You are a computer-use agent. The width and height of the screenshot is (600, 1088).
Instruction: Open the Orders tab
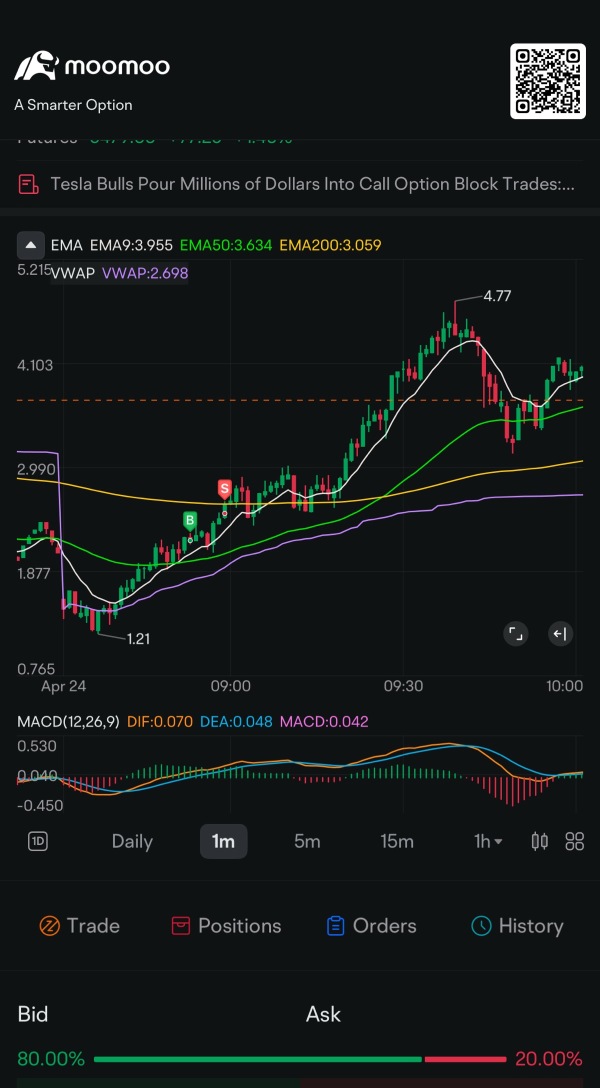pyautogui.click(x=371, y=926)
